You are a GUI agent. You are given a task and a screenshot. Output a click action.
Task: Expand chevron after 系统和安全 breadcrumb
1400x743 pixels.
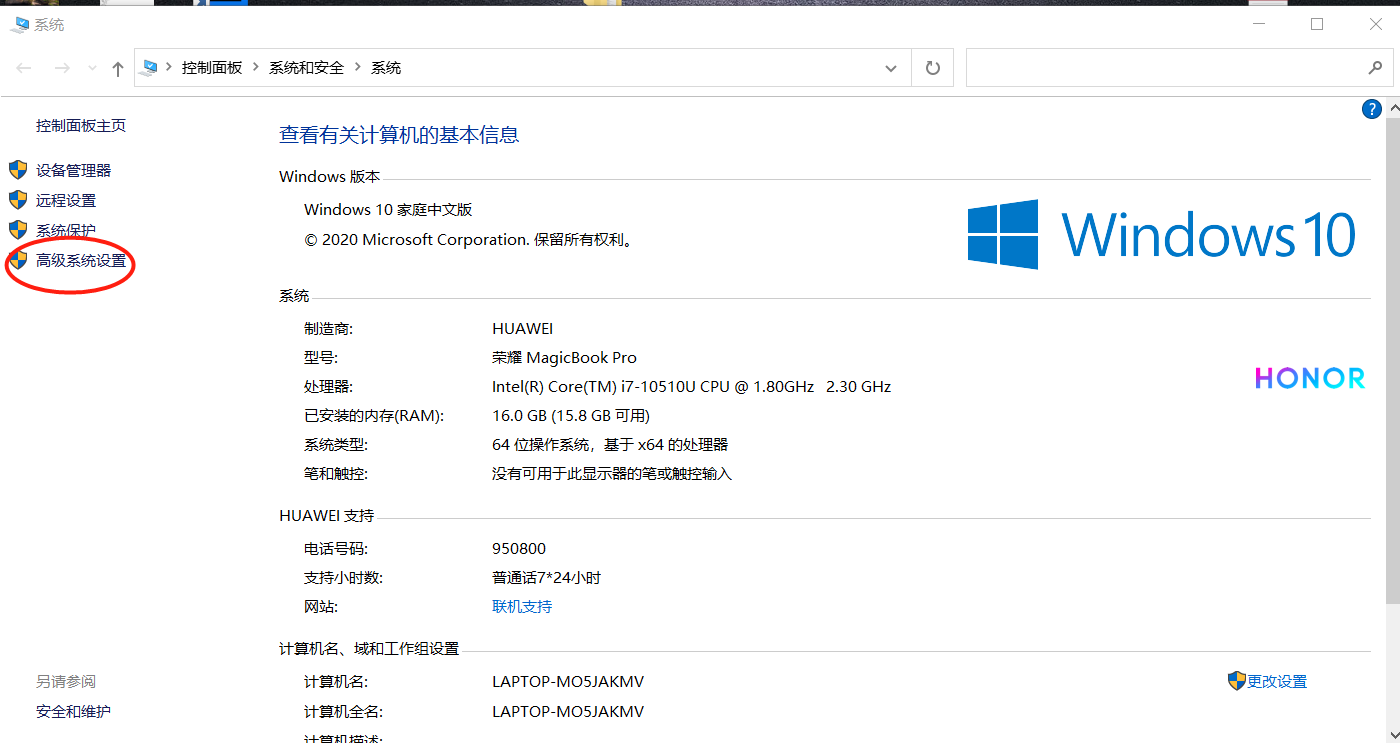point(358,68)
